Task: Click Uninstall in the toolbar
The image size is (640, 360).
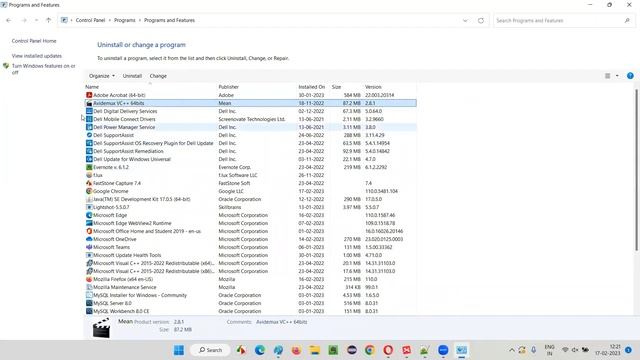Action: point(132,76)
